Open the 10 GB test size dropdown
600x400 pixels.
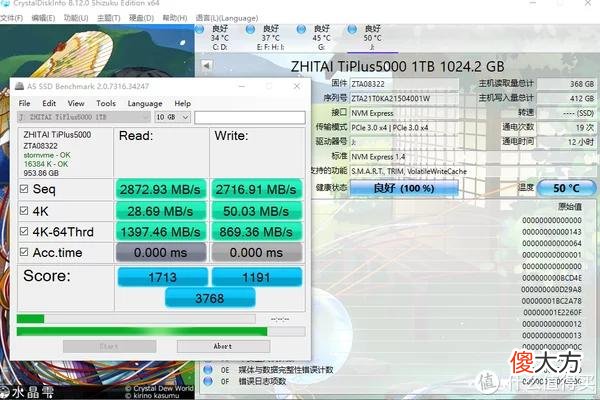(x=173, y=117)
